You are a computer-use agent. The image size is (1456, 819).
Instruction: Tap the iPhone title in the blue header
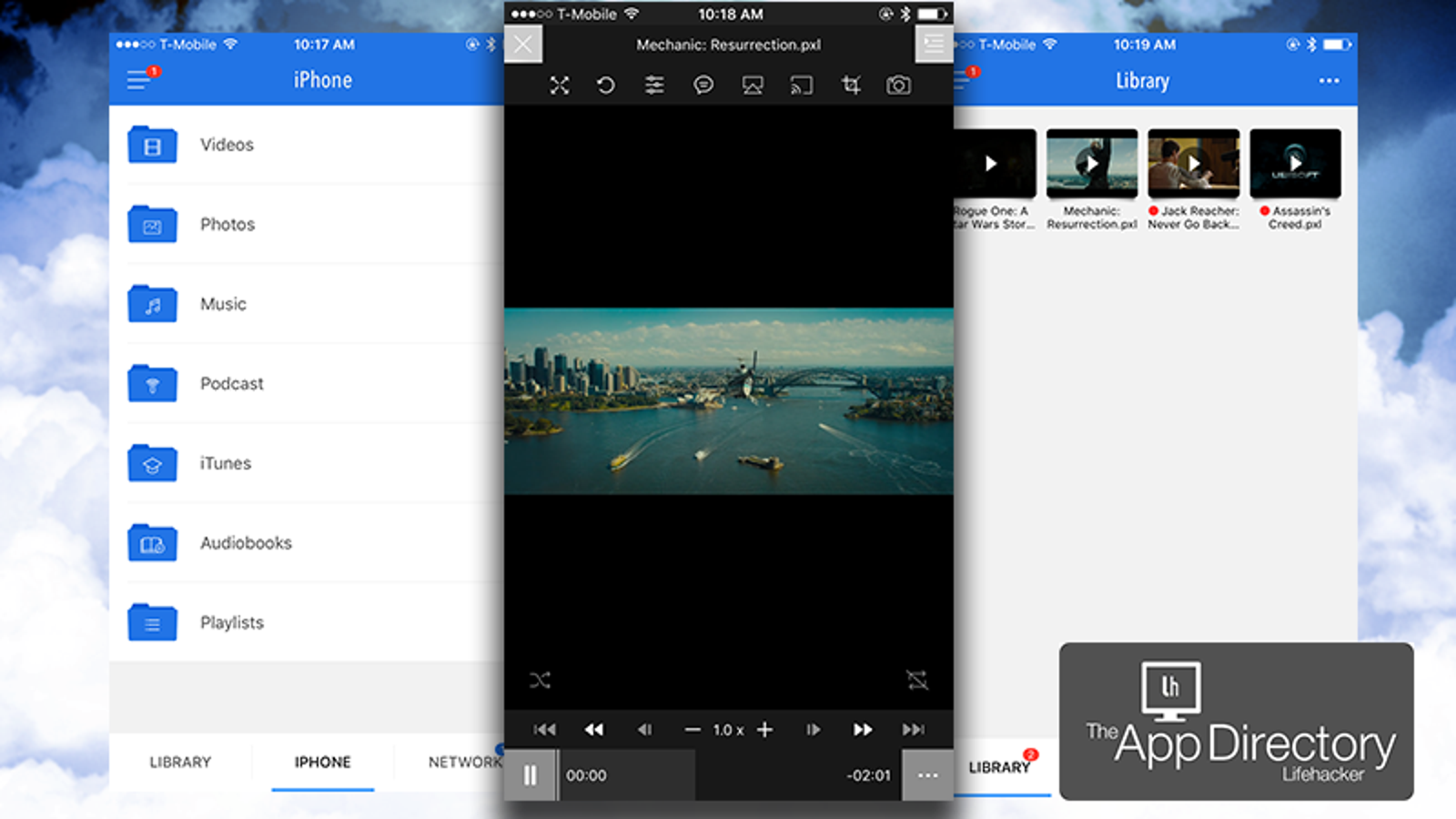pos(322,80)
